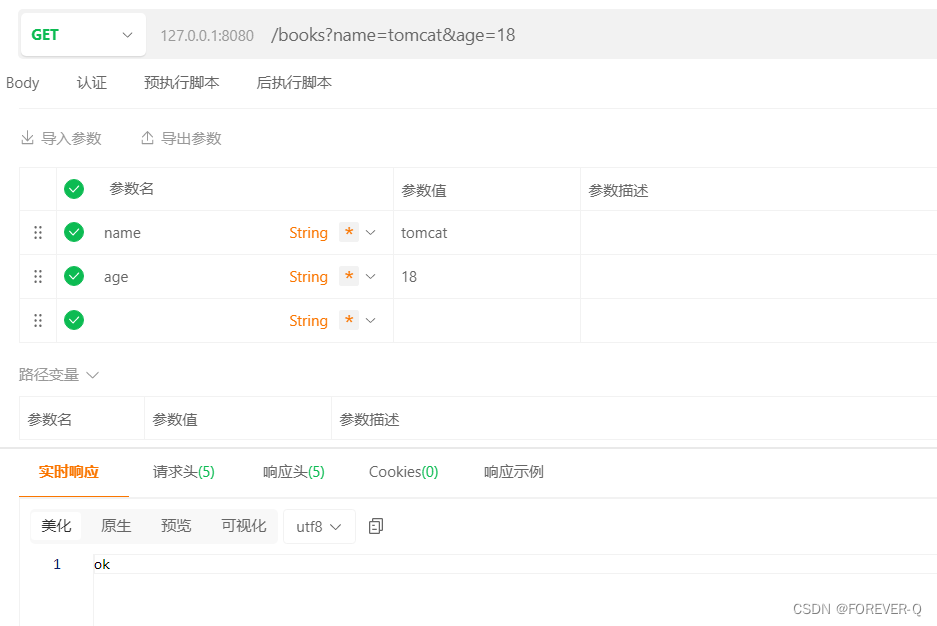Click the drag handle beside age parameter
The height and width of the screenshot is (626, 937).
[x=37, y=276]
